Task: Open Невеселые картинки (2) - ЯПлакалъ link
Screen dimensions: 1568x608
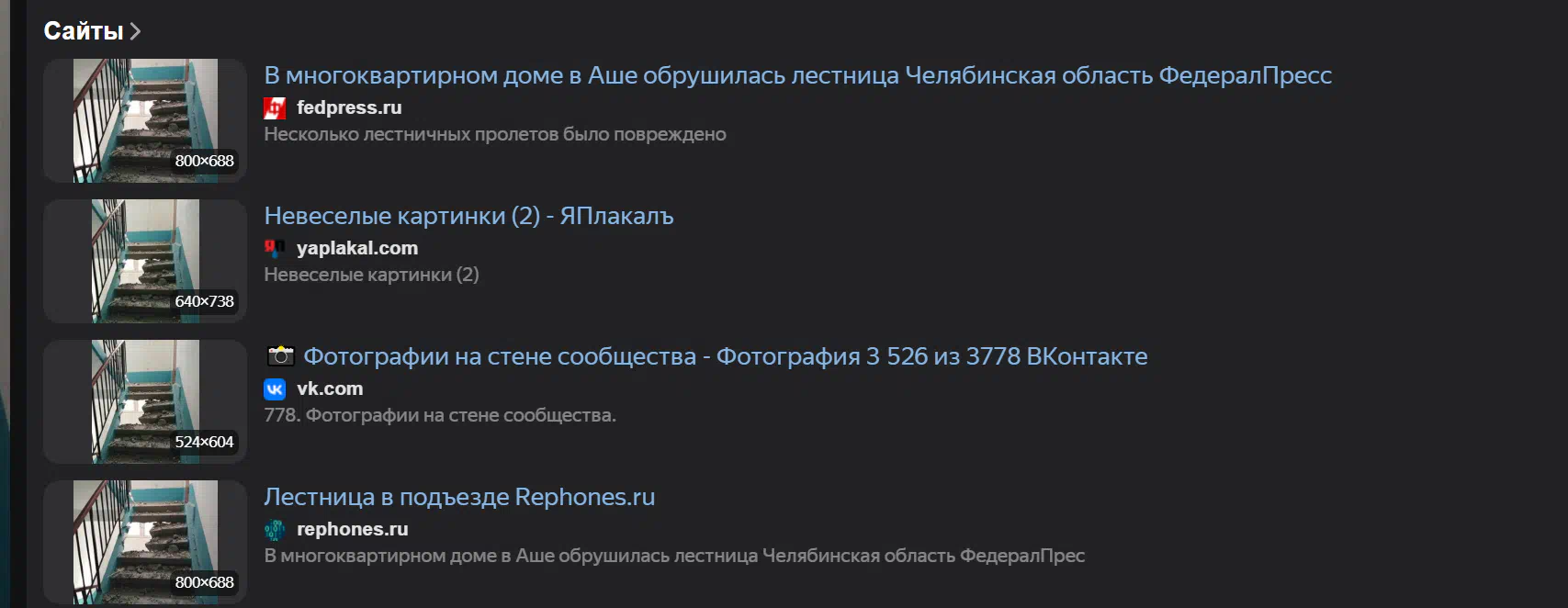Action: (x=468, y=216)
